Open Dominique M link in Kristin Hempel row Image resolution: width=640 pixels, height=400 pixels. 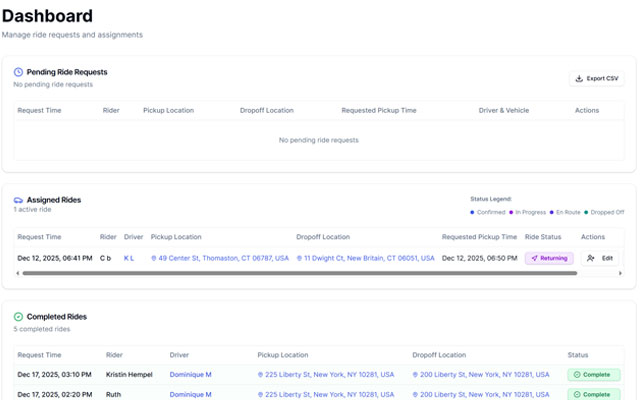[x=191, y=374]
